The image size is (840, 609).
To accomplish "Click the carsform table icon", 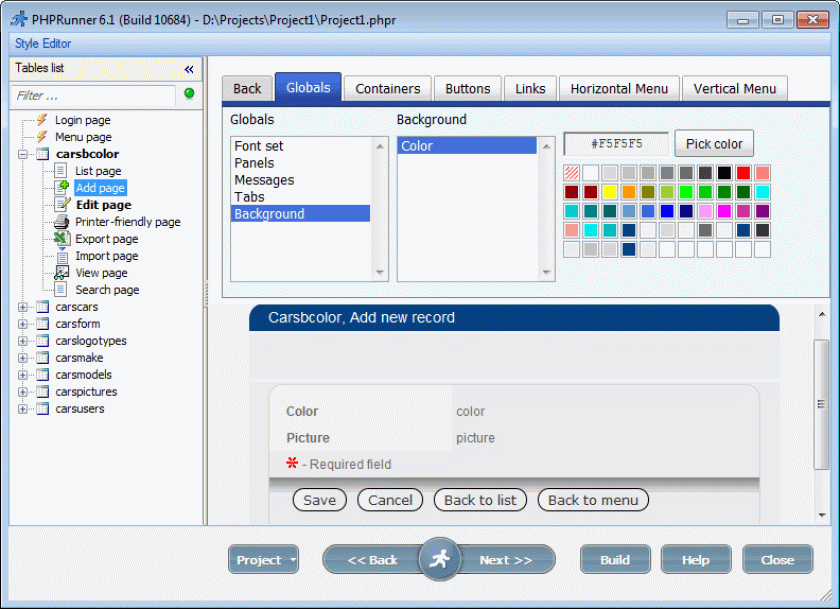I will pyautogui.click(x=43, y=324).
